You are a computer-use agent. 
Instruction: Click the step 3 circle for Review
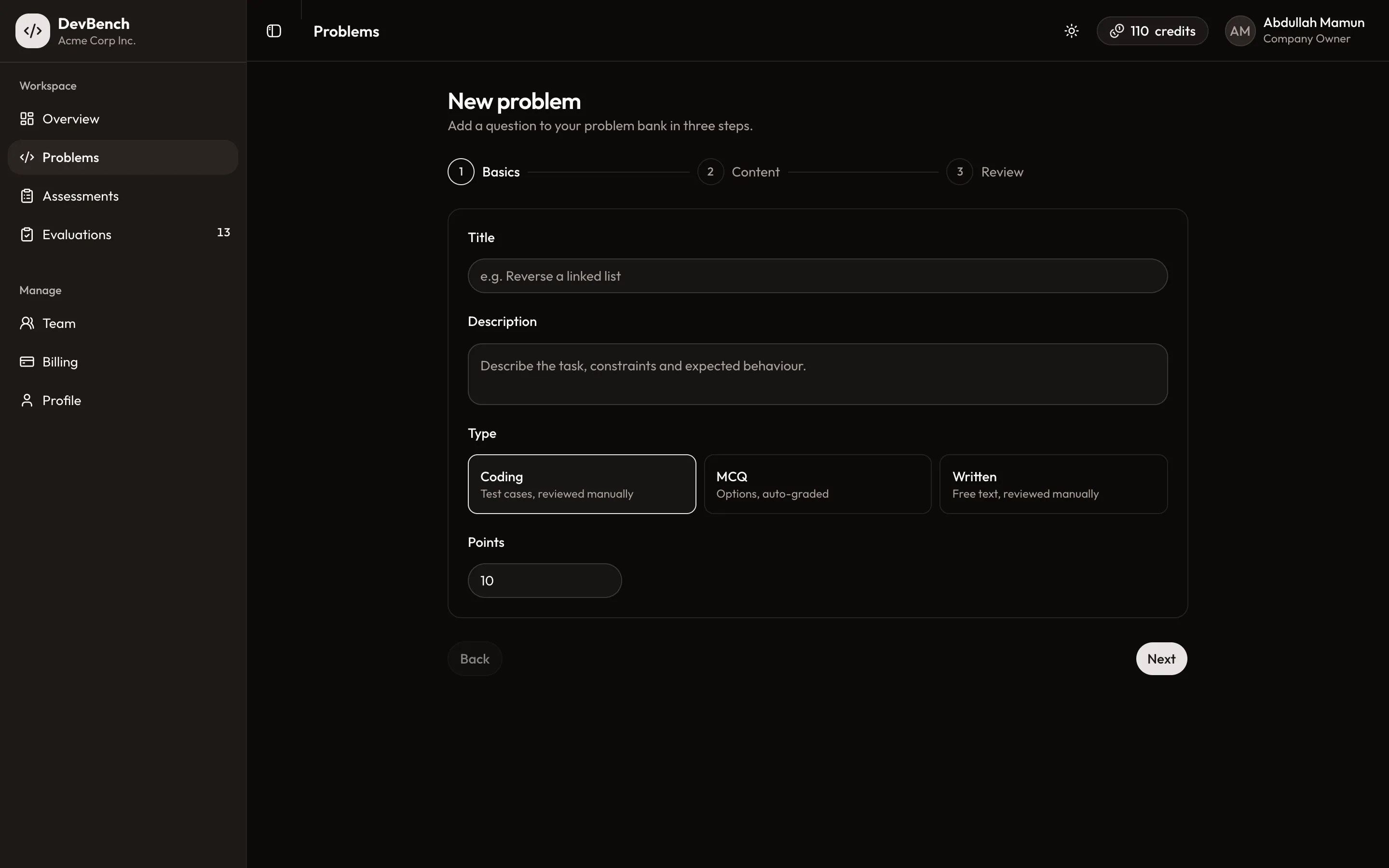coord(960,172)
